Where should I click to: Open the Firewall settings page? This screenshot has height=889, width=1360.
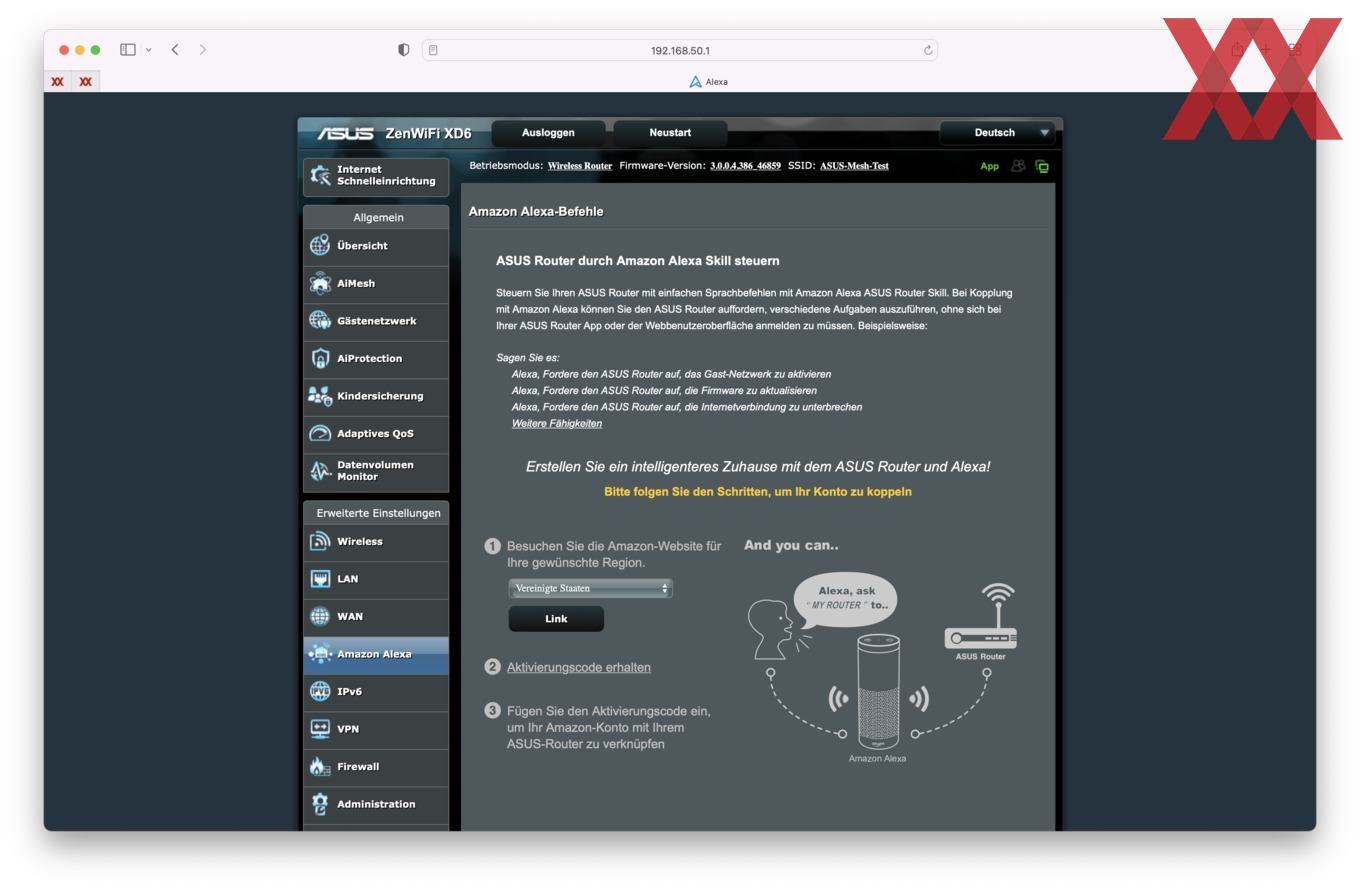coord(376,767)
